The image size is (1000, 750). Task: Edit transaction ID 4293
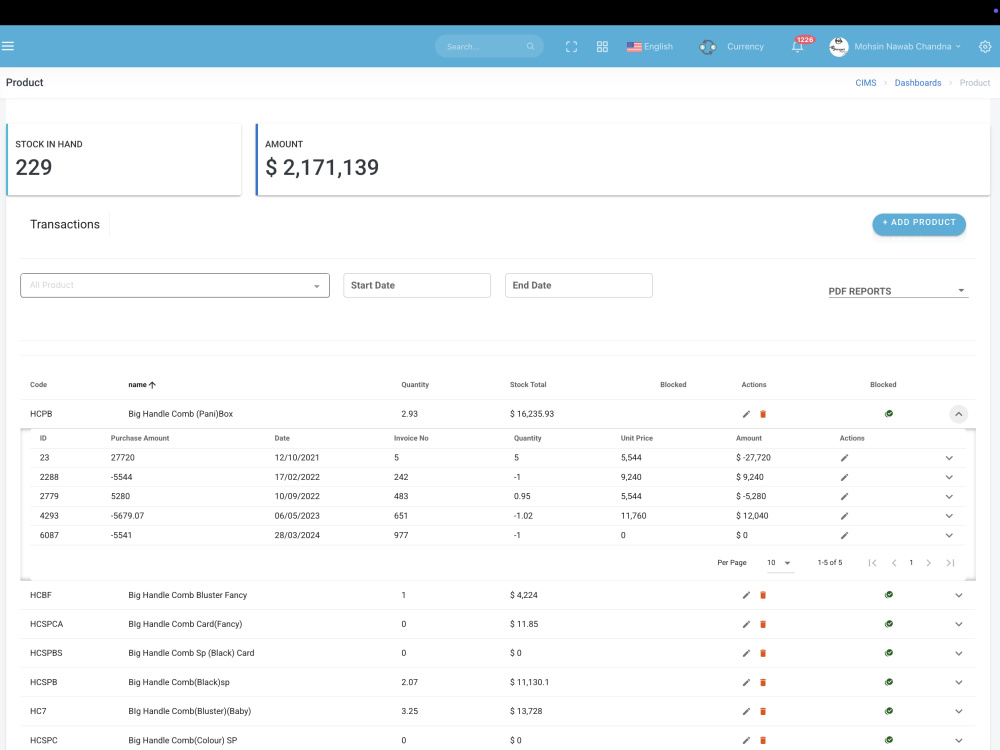pos(844,516)
